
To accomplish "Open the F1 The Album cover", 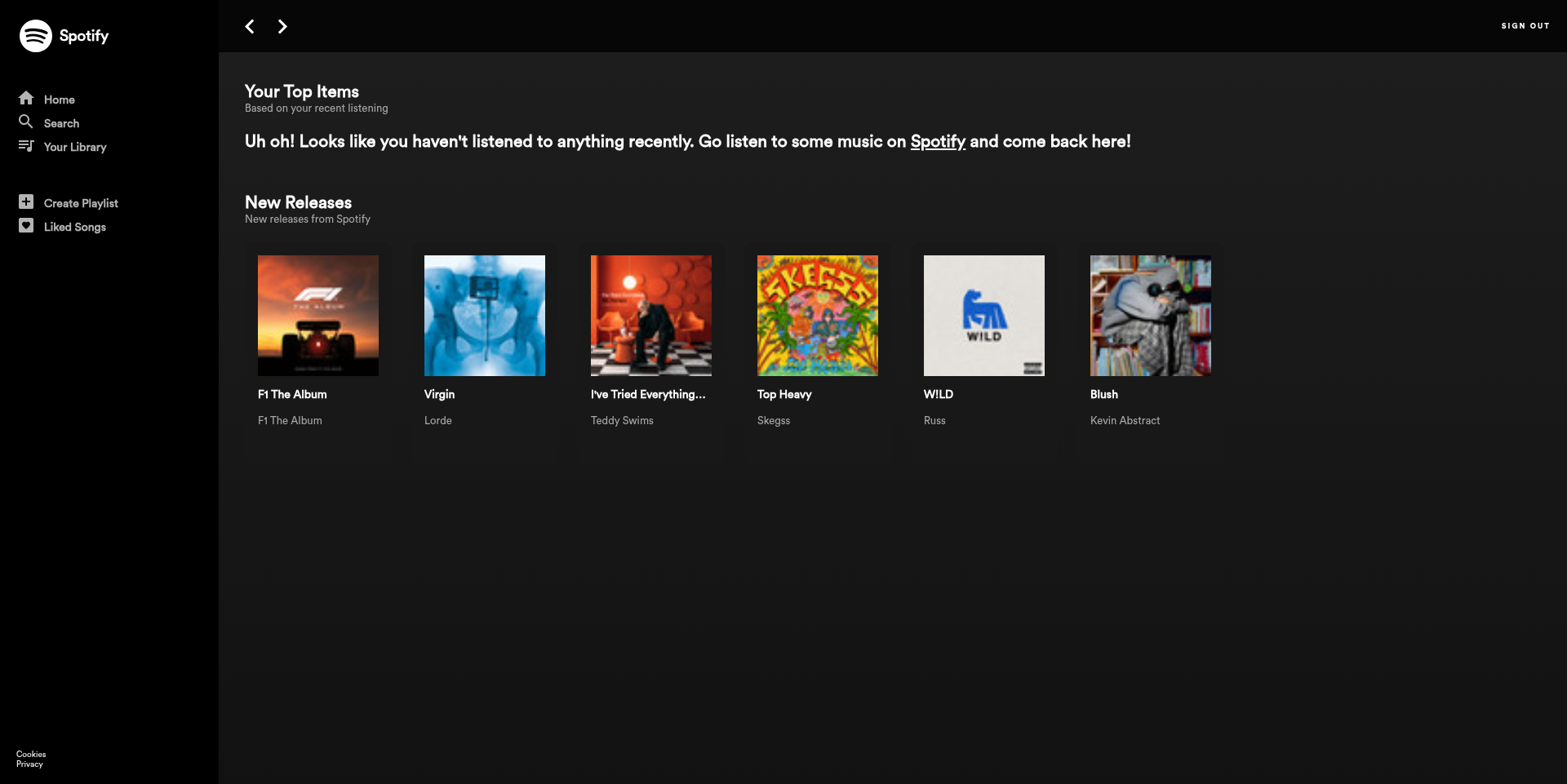I will pyautogui.click(x=318, y=316).
